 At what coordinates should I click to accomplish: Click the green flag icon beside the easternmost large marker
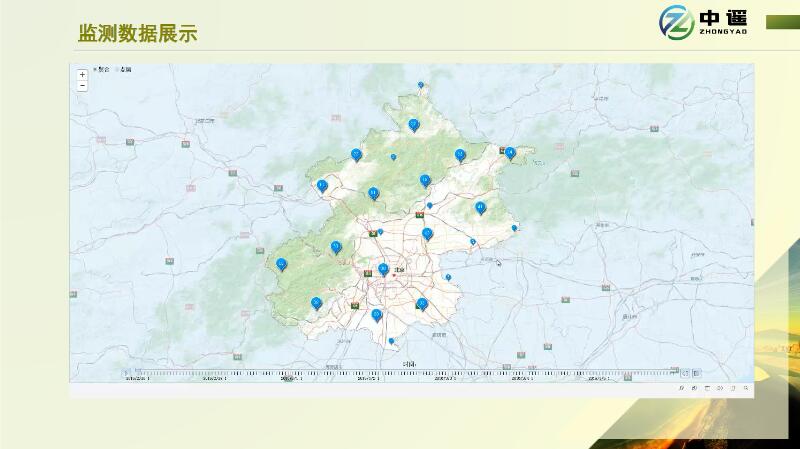click(502, 151)
